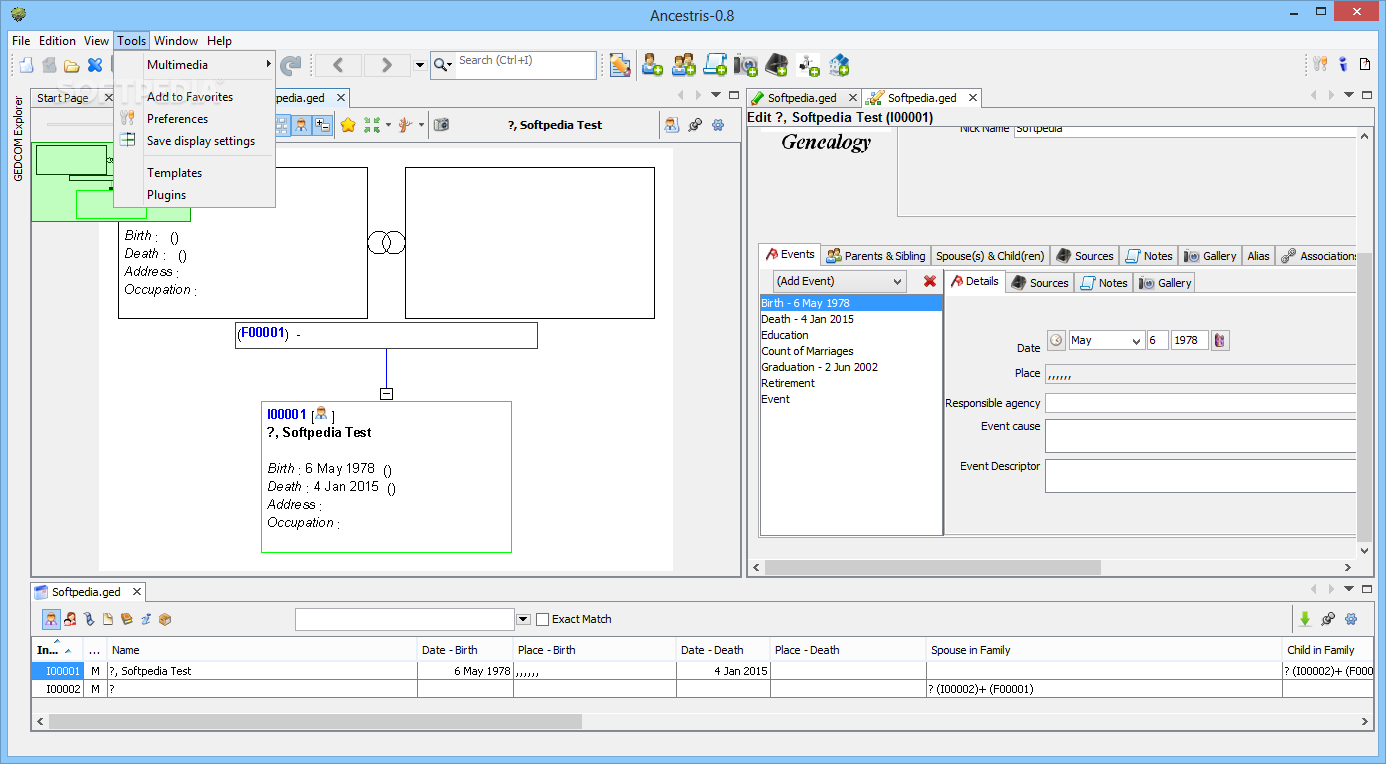
Task: Select Save display settings menu entry
Action: click(195, 141)
